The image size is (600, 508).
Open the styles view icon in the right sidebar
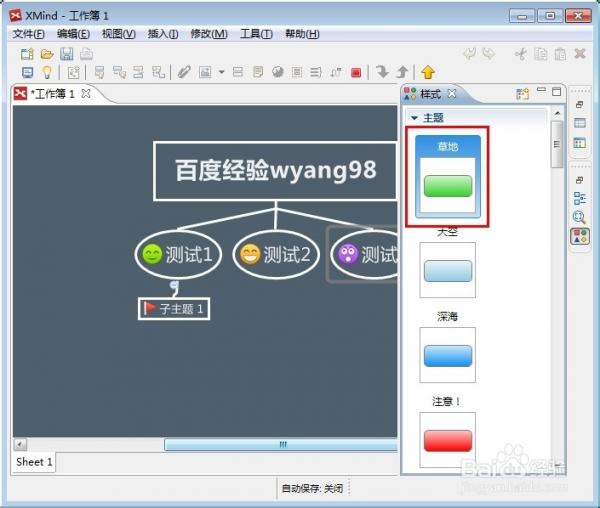point(580,236)
